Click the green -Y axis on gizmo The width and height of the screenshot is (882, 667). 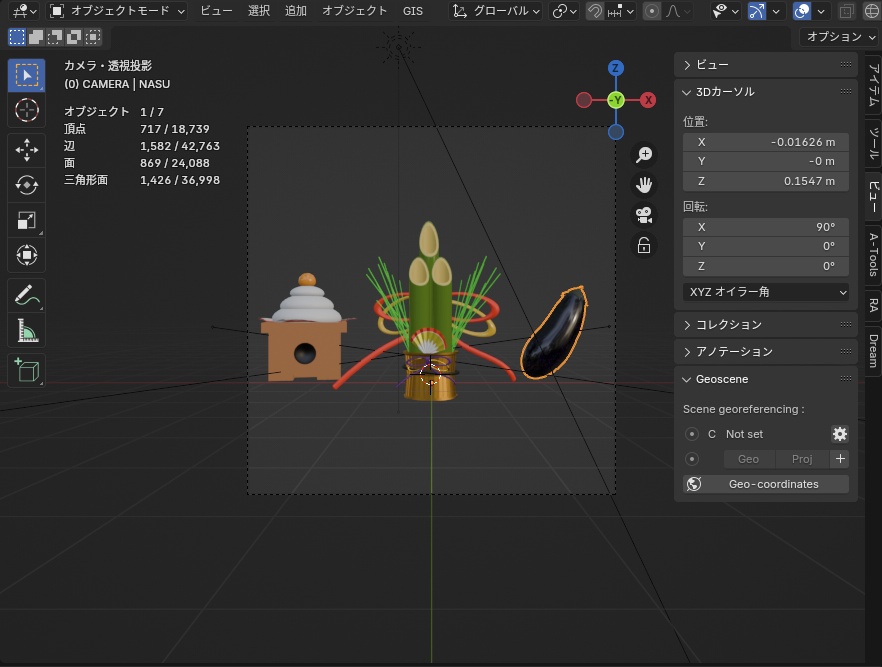[616, 100]
